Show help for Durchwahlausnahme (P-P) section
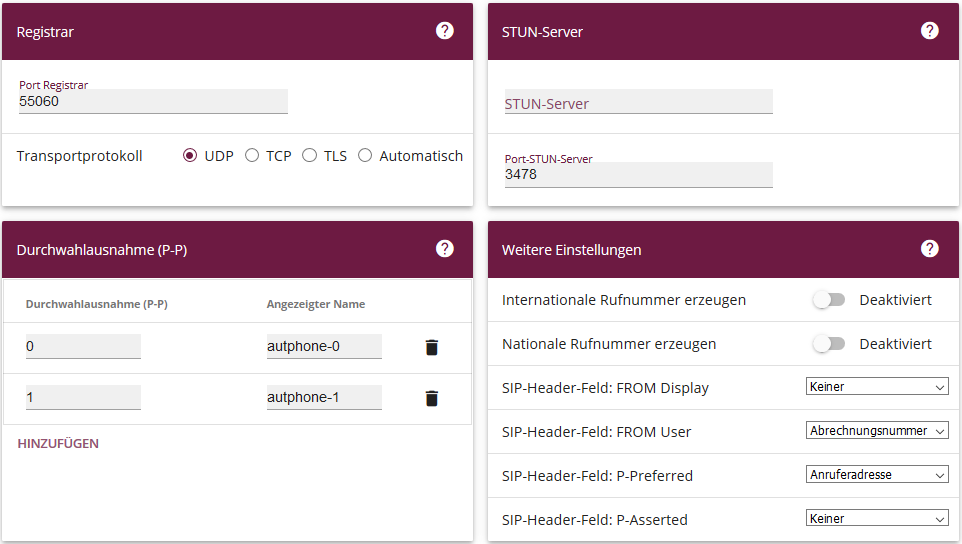The height and width of the screenshot is (544, 962). tap(445, 249)
